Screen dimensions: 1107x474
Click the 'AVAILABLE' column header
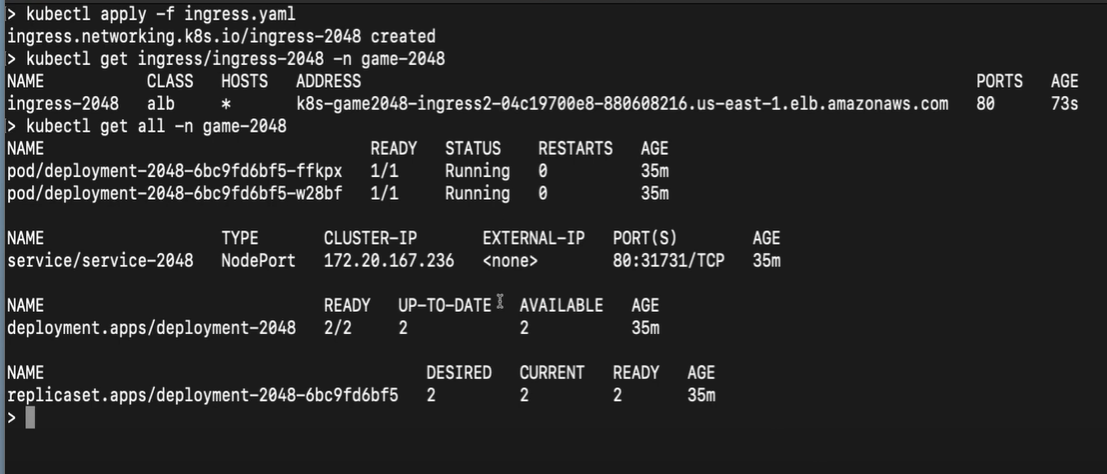pos(561,306)
